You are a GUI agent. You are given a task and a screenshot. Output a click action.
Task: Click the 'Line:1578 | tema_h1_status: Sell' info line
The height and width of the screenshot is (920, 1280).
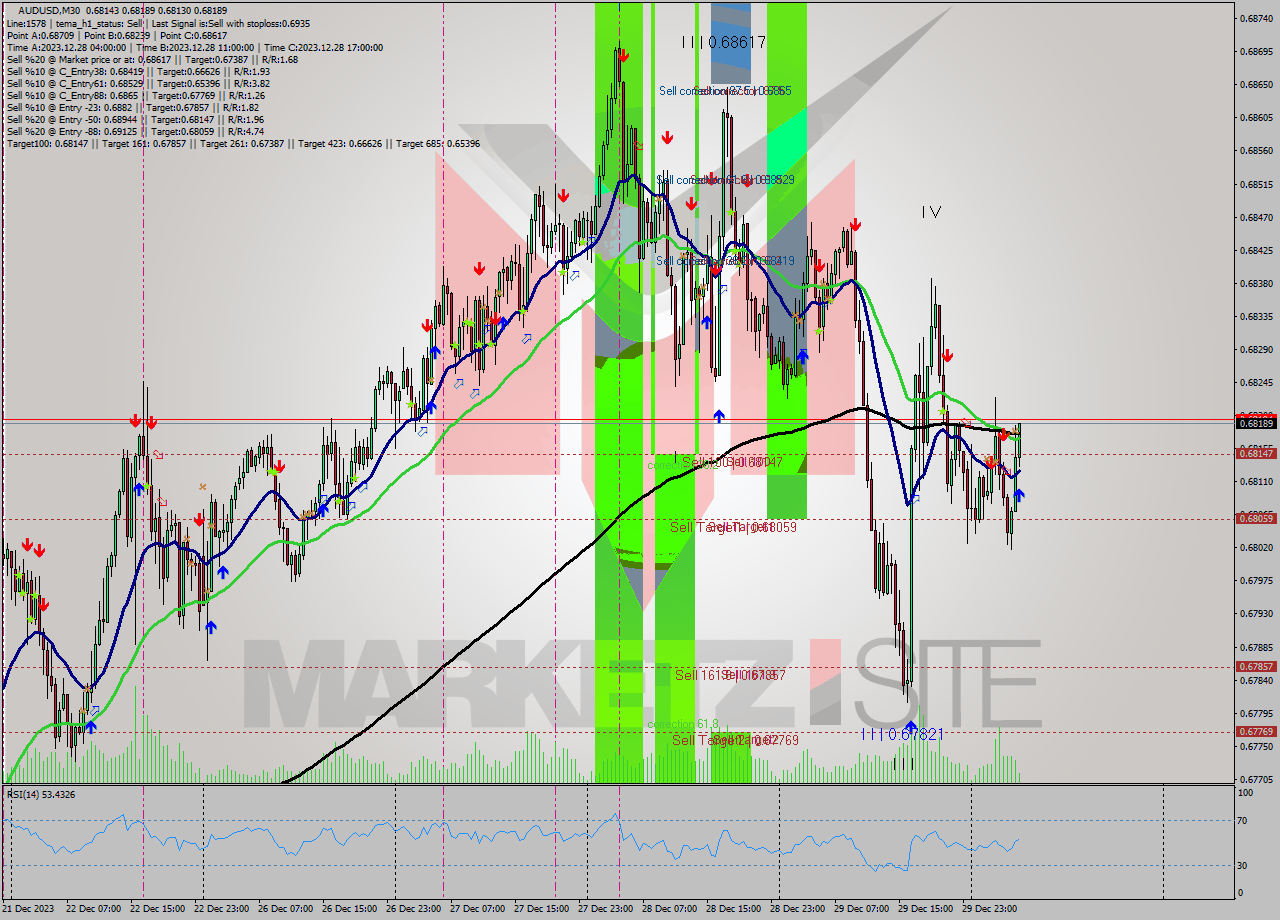pos(158,23)
